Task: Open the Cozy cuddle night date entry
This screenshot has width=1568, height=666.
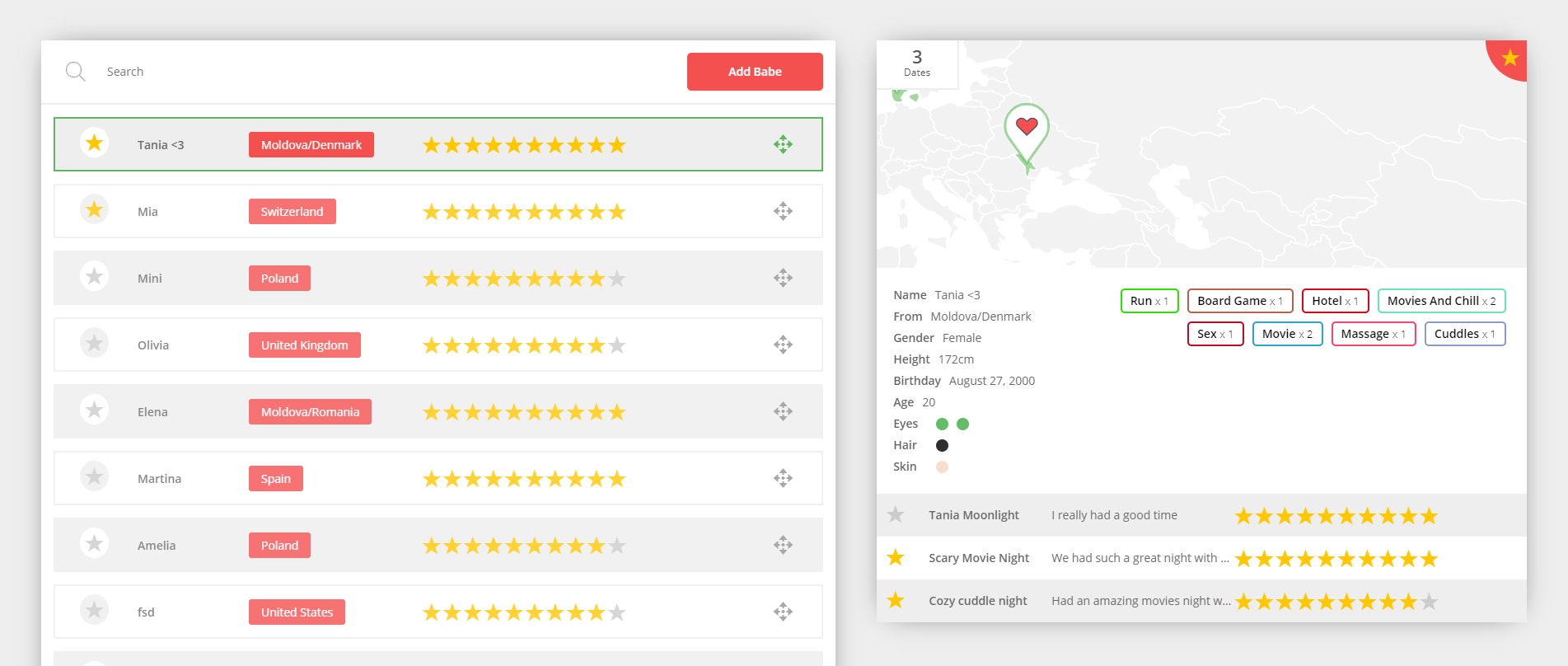Action: point(1201,601)
